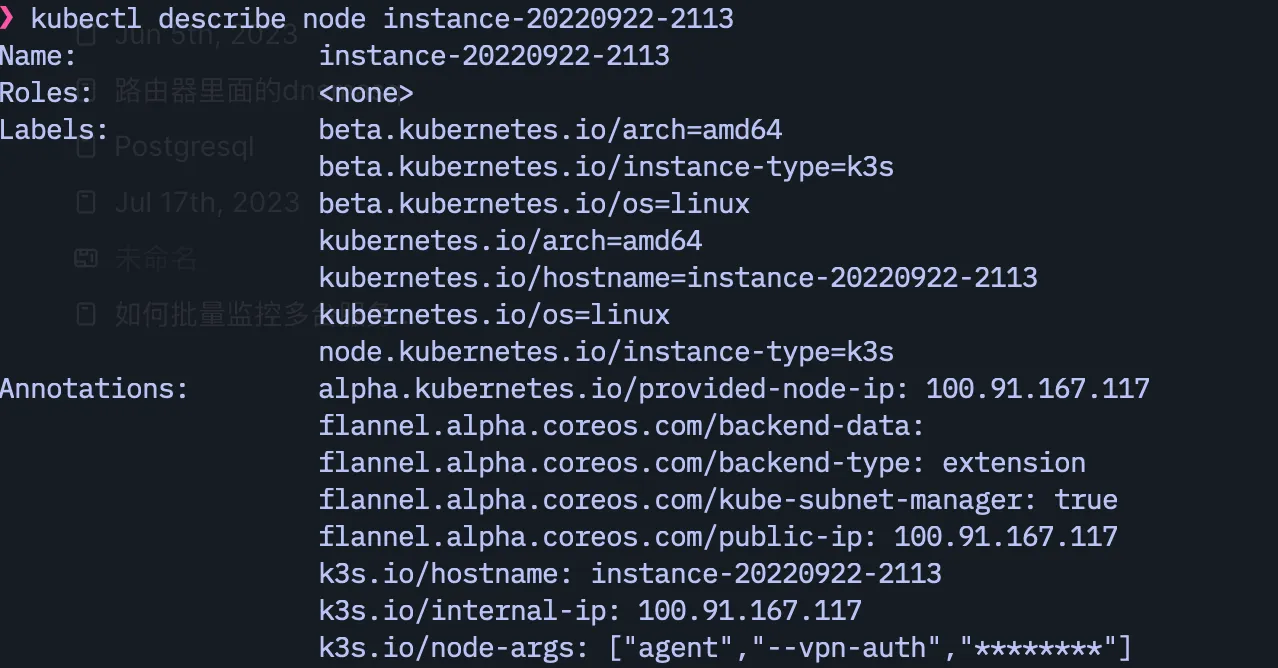Click the flannel backend-type extension line
1278x668 pixels.
pos(701,463)
